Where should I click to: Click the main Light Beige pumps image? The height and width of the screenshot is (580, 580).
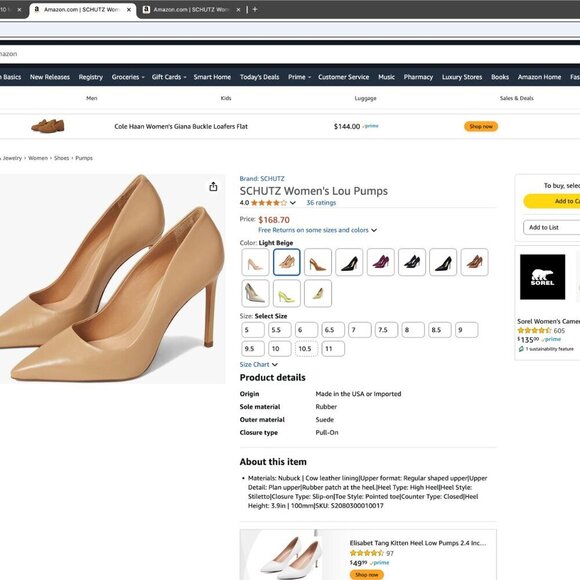tap(112, 279)
